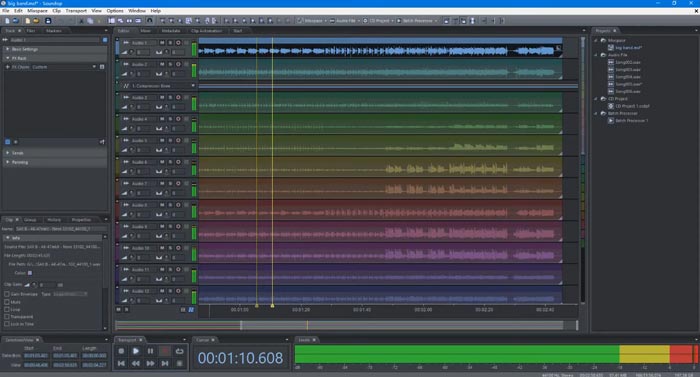
Task: Solo track Audio 1
Action: tap(170, 43)
